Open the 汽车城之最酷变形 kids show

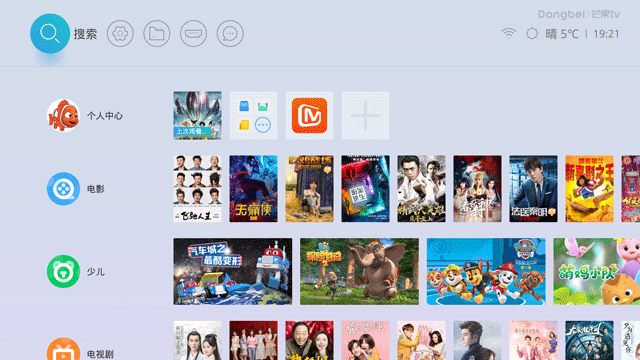[x=233, y=271]
